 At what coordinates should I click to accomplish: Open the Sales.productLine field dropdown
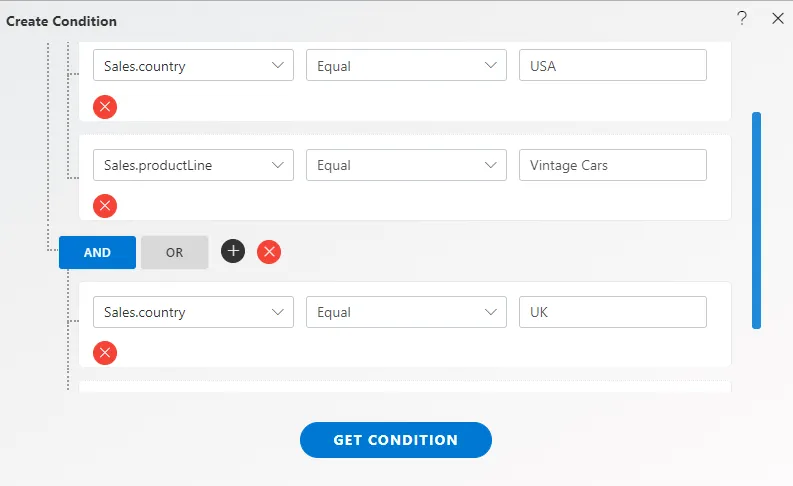[193, 165]
